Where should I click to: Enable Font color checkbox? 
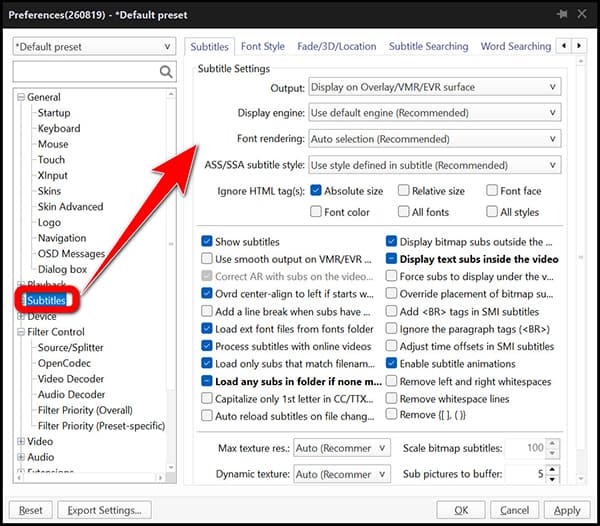coord(316,211)
